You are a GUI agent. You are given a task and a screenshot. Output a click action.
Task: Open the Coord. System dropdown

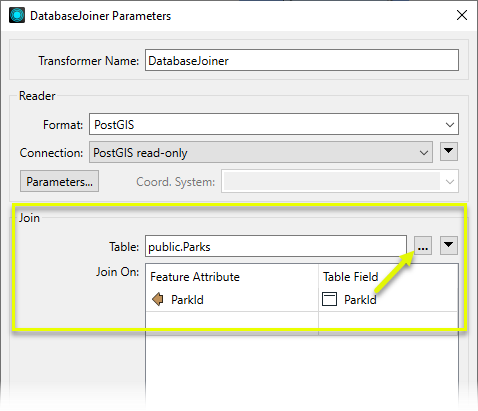[340, 181]
